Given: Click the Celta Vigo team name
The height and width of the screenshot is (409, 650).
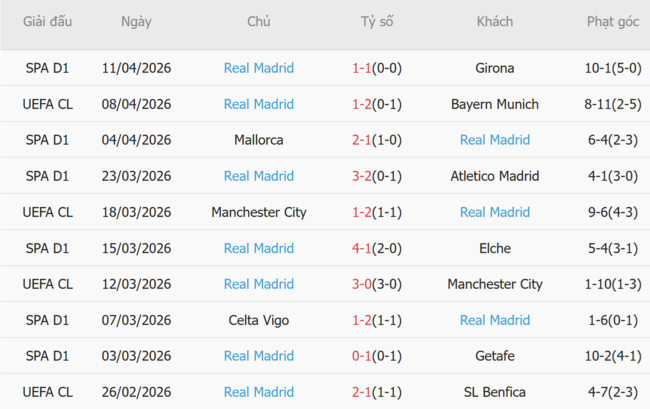Looking at the screenshot, I should tap(259, 320).
